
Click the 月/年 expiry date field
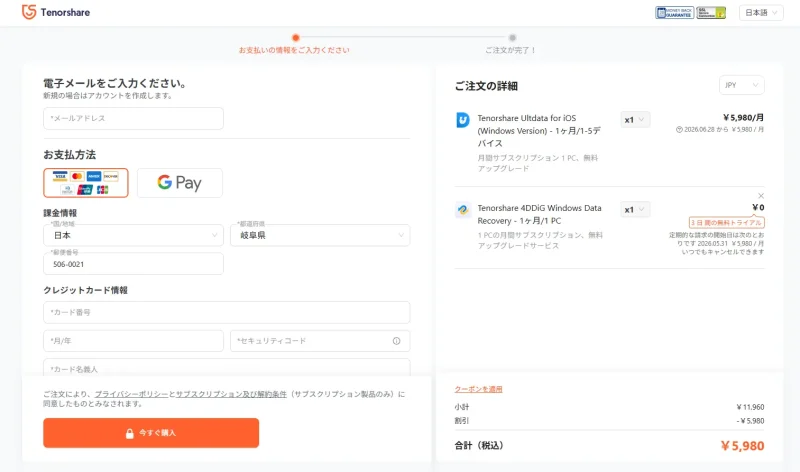[x=133, y=341]
